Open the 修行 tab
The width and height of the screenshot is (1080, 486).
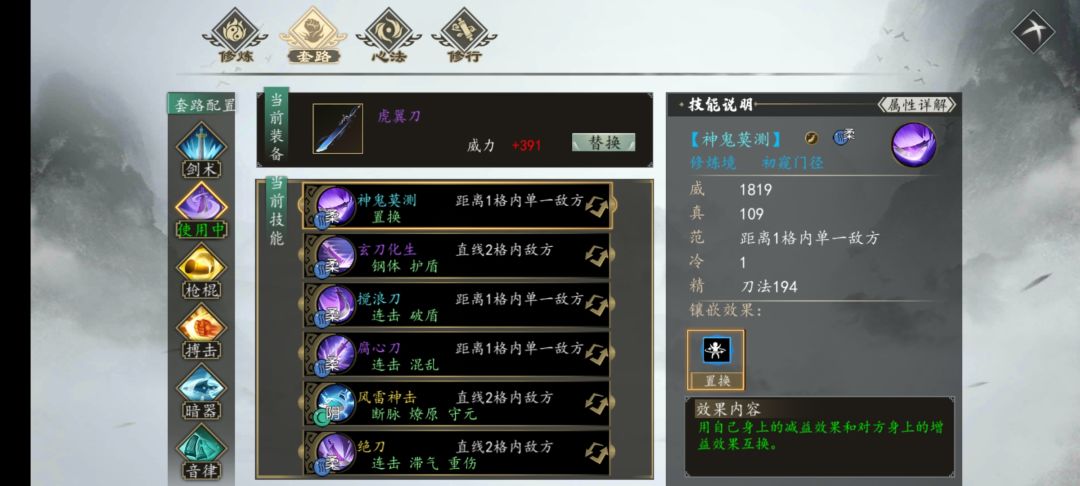464,34
